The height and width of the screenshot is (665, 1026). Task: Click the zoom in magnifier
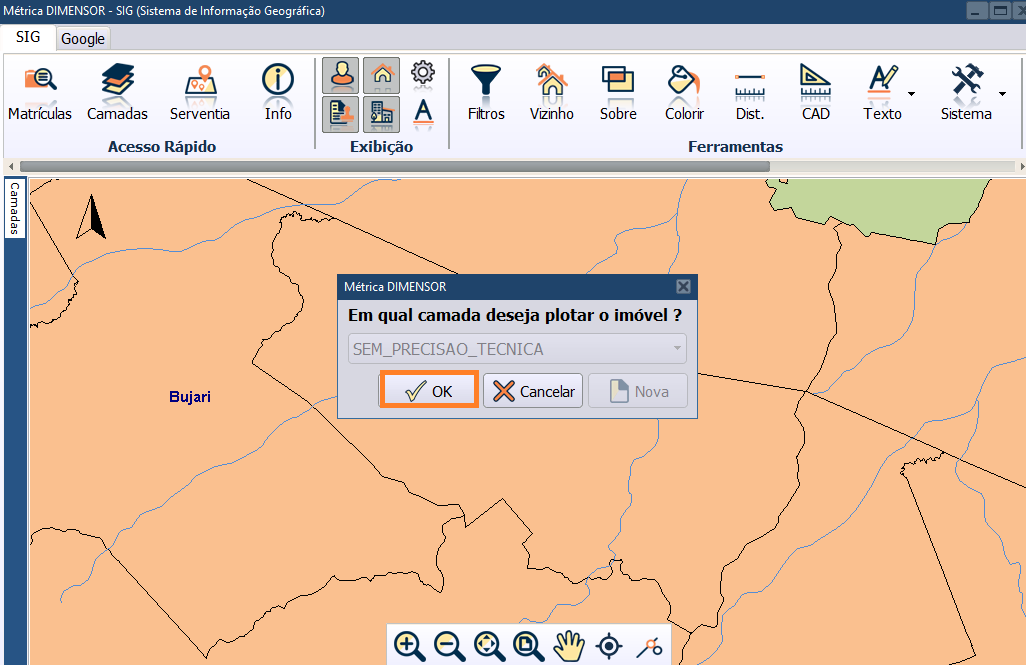pos(409,646)
